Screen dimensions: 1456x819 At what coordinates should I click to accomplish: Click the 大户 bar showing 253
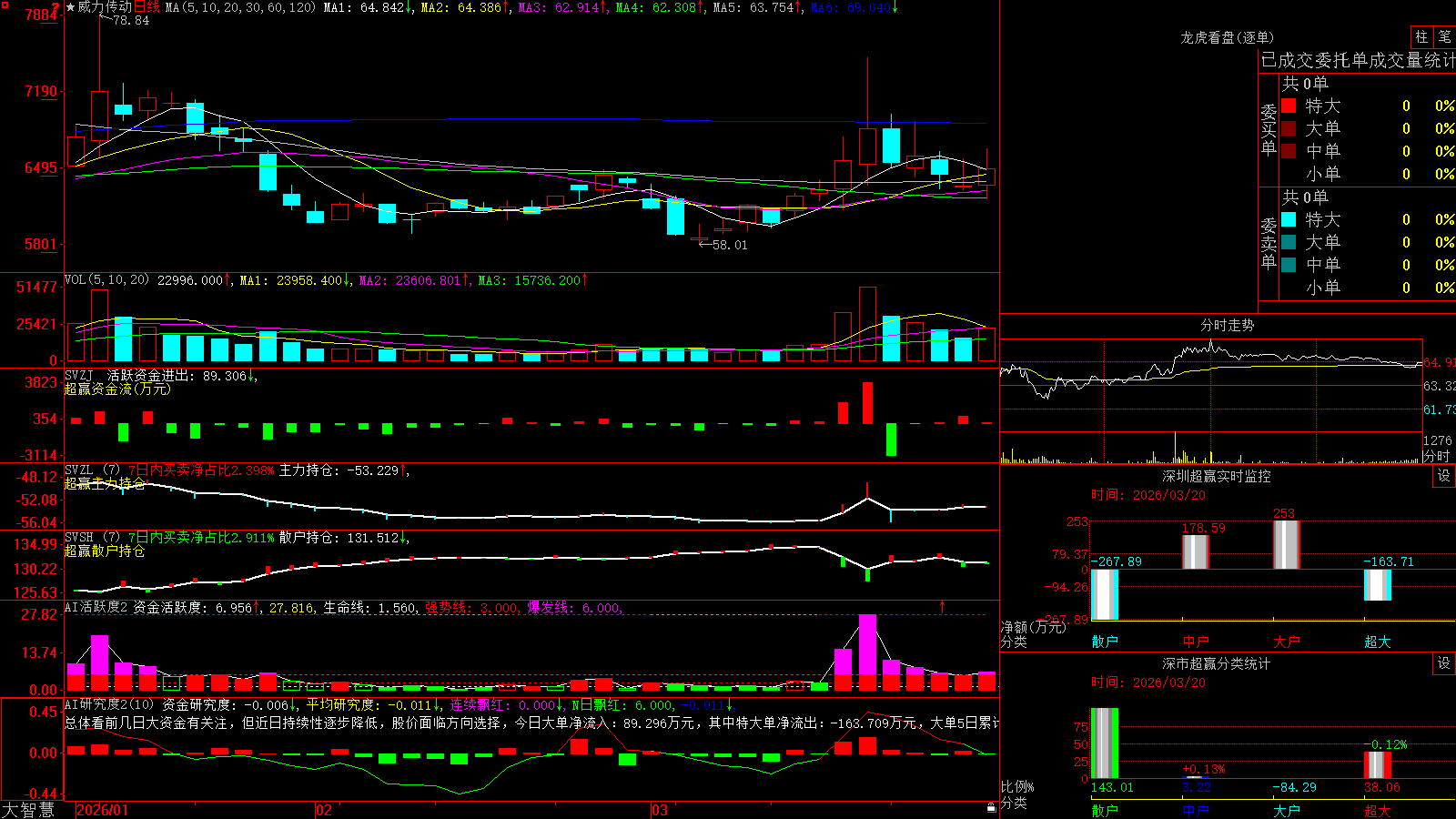[1287, 545]
